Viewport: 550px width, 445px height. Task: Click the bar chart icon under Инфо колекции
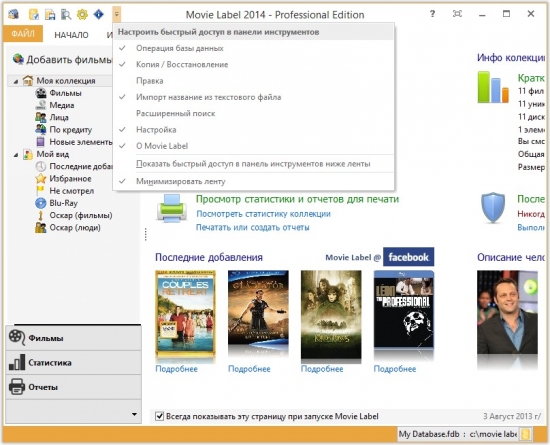[x=493, y=87]
